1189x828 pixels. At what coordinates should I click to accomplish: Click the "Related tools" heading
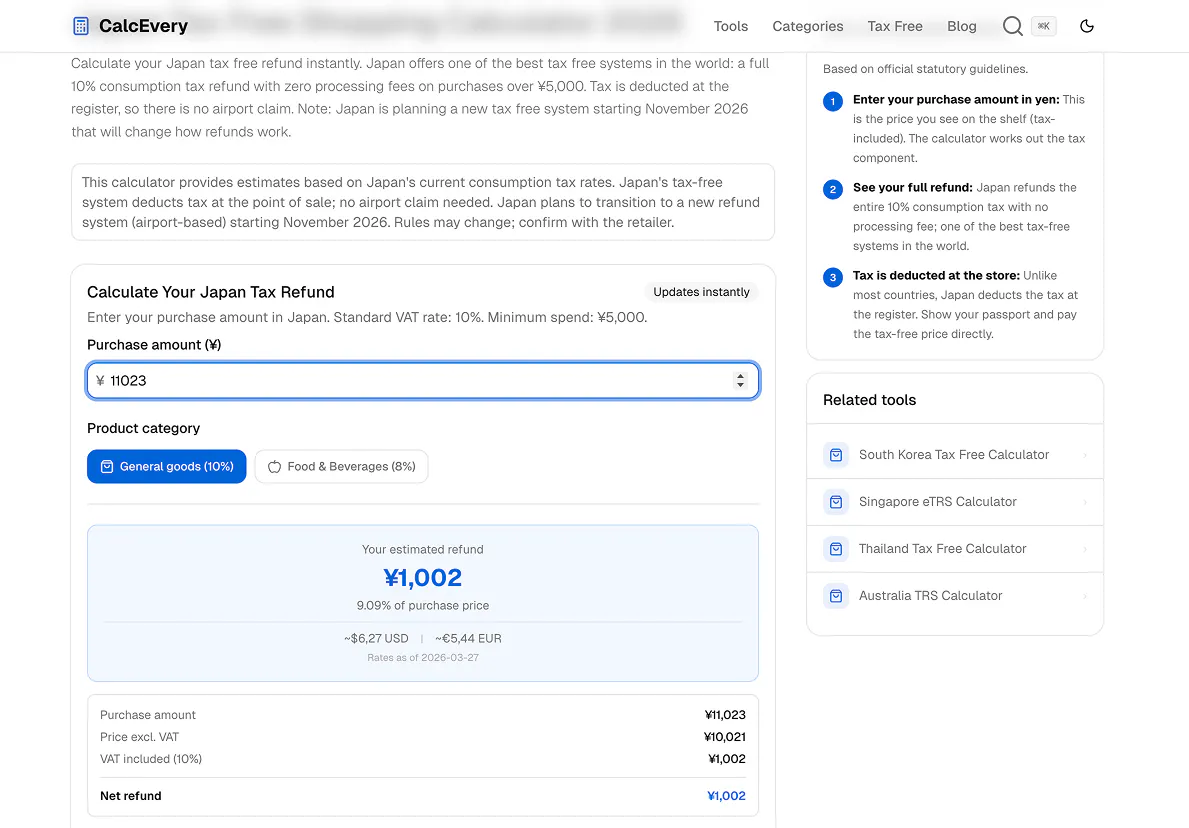[x=869, y=400]
